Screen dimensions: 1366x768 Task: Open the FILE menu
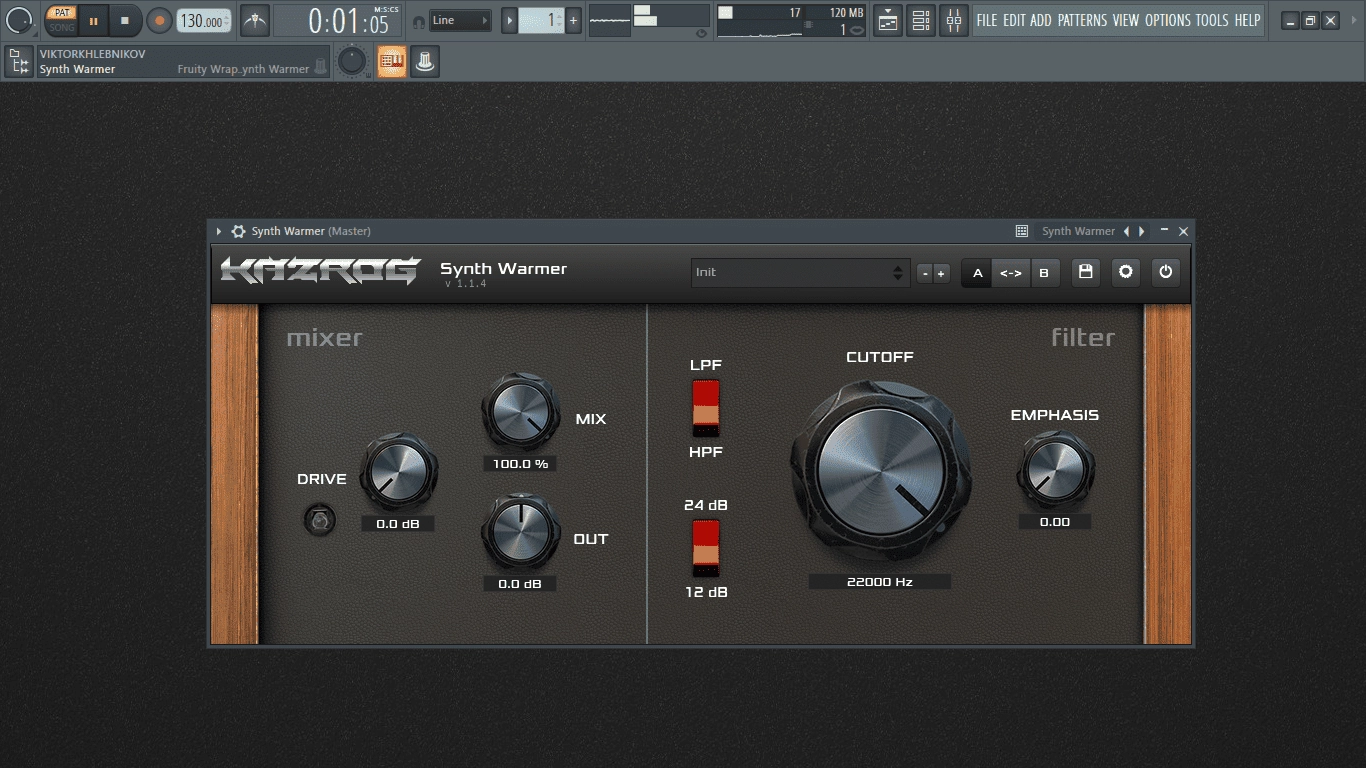[x=987, y=20]
